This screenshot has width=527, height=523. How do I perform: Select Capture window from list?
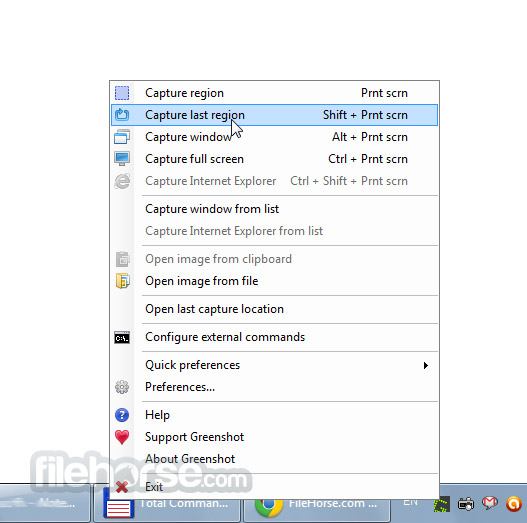tap(274, 209)
